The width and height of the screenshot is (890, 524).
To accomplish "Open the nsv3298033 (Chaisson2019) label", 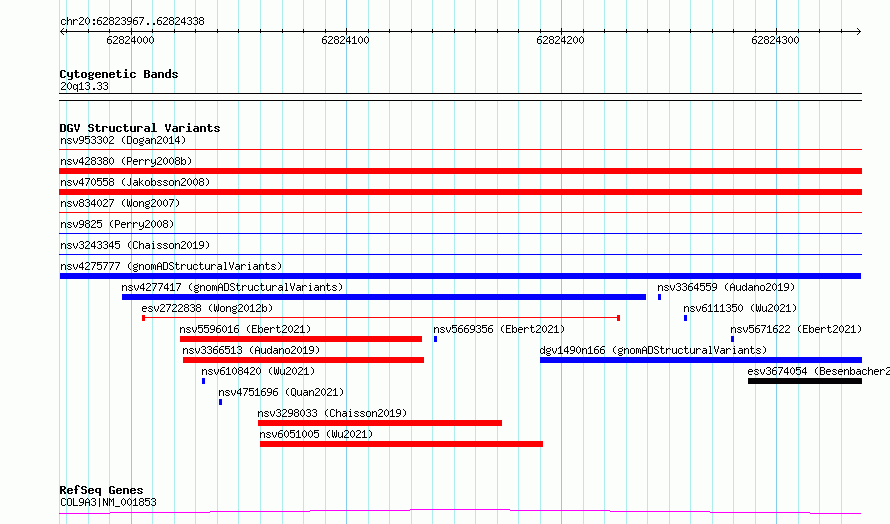I will click(332, 413).
